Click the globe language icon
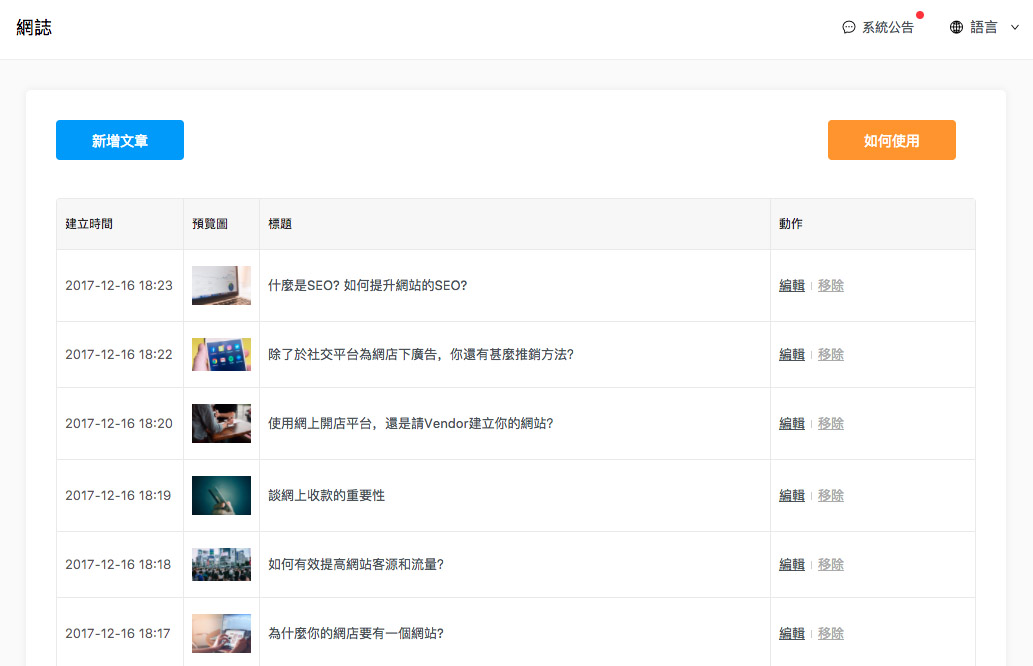 click(x=956, y=27)
